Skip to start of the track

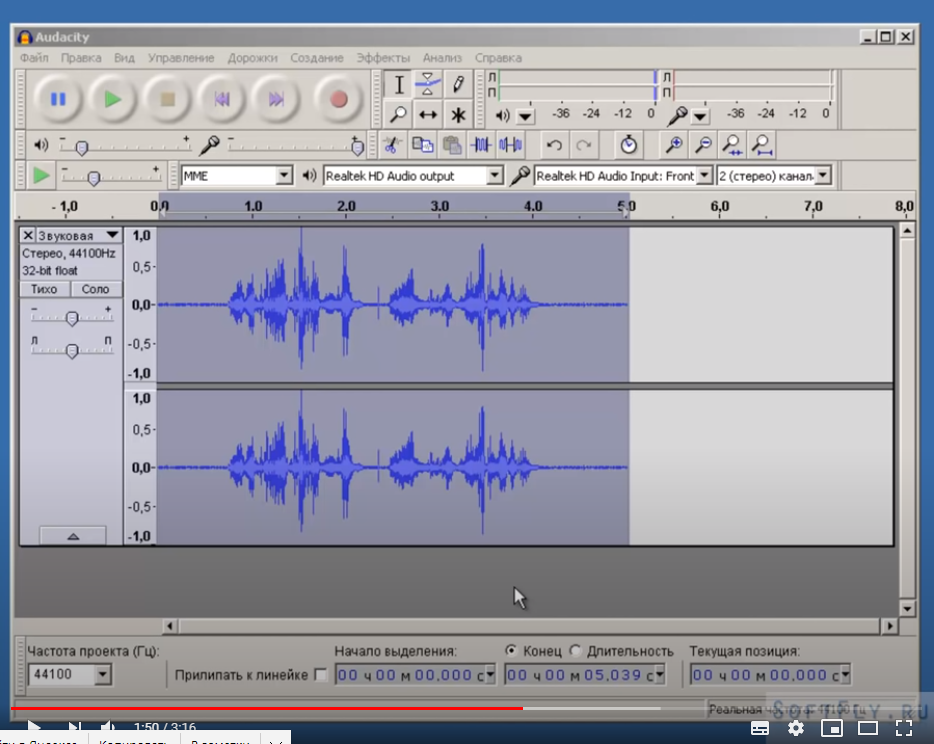(x=222, y=99)
